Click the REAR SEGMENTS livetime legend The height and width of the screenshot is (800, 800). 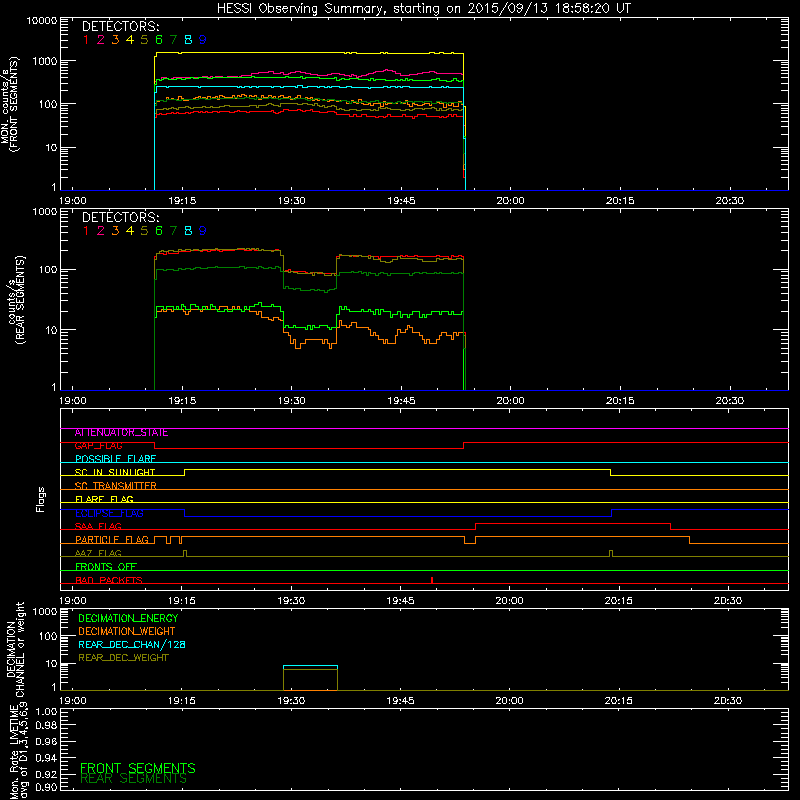133,779
